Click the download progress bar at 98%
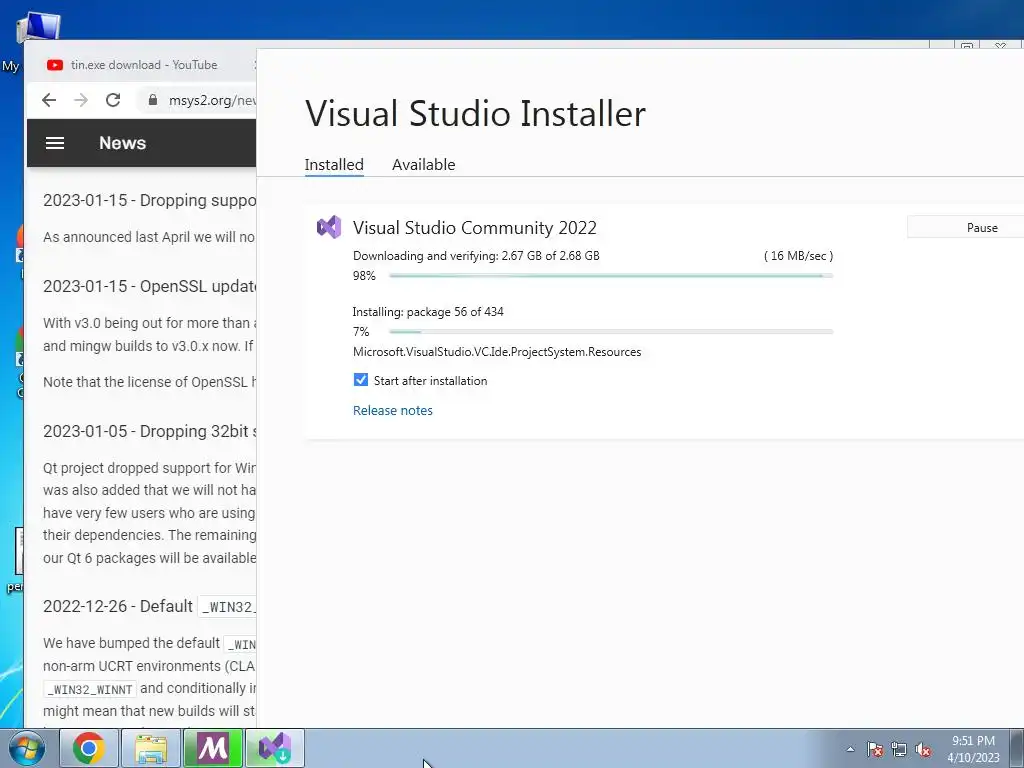Viewport: 1024px width, 768px height. pos(611,276)
